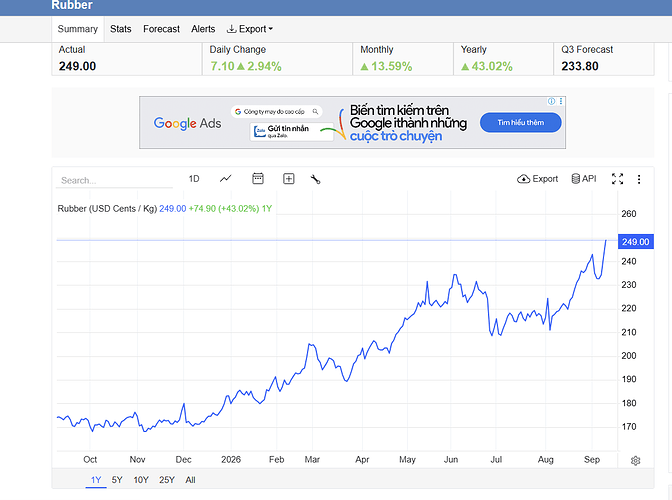
Task: Click the Google Ads logo
Action: [187, 123]
